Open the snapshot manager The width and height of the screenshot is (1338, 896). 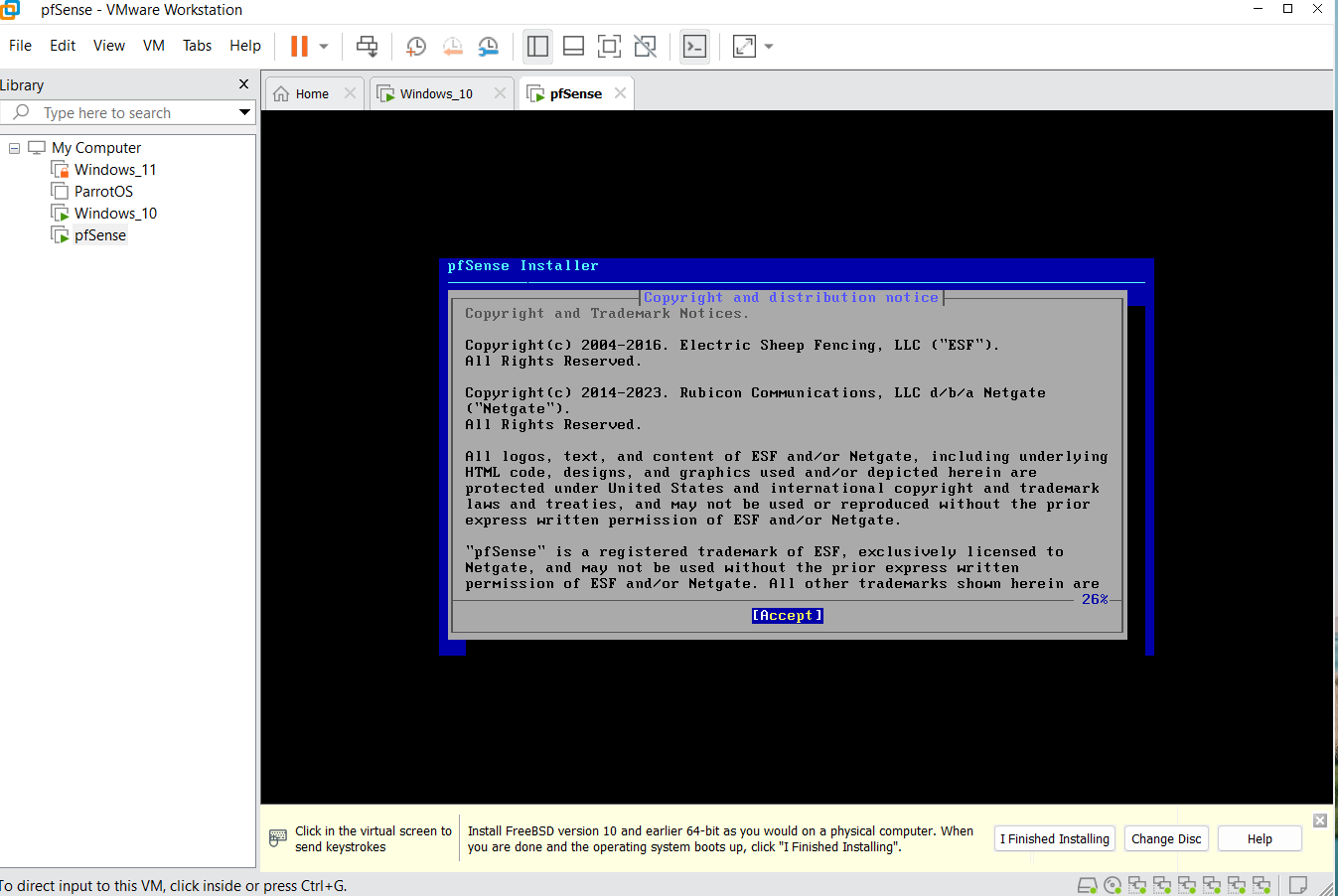pos(489,46)
